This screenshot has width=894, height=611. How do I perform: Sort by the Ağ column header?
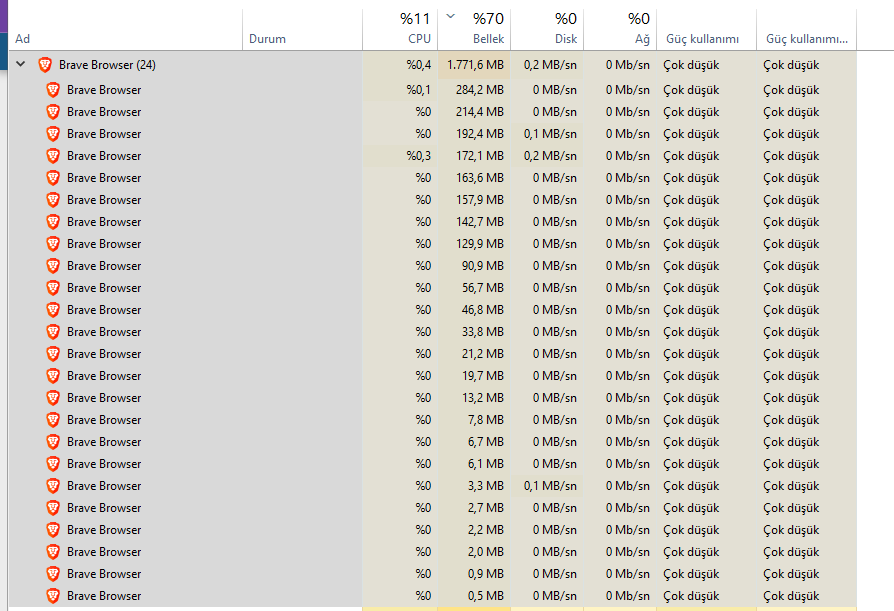coord(620,30)
